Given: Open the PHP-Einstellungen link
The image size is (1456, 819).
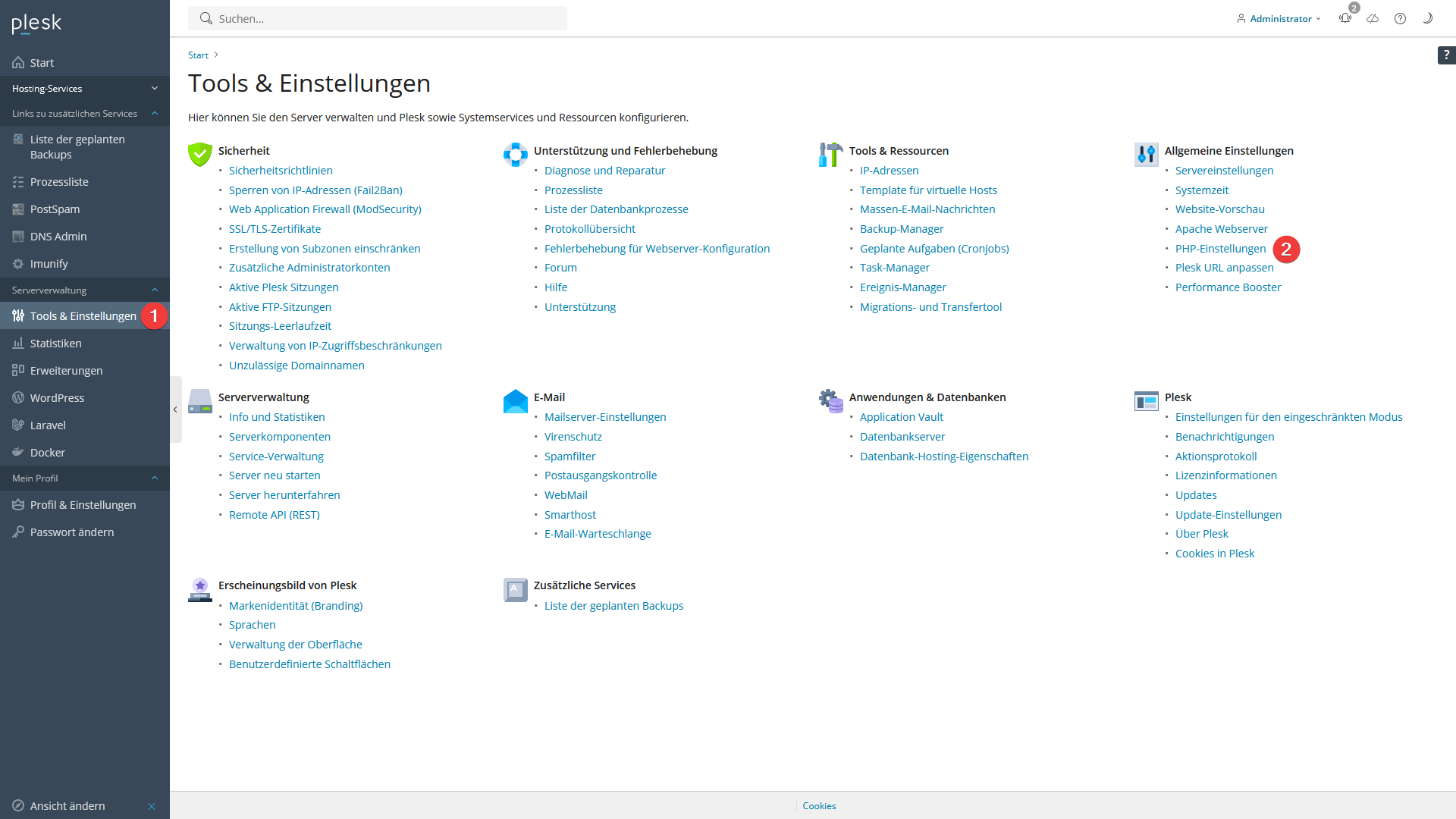Looking at the screenshot, I should click(x=1220, y=249).
